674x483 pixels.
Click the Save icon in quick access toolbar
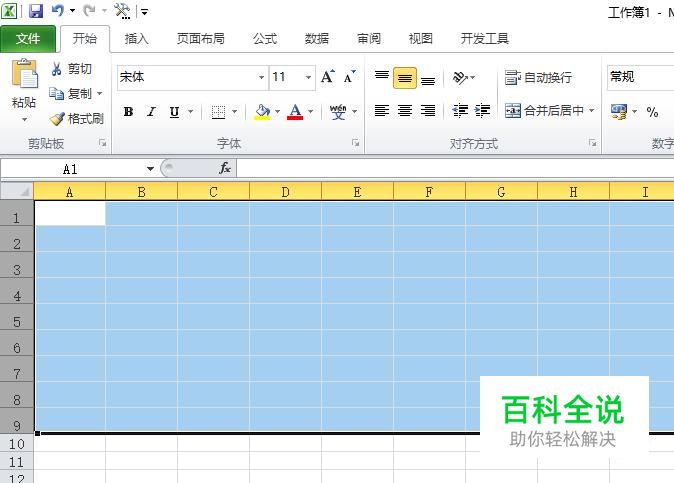36,11
